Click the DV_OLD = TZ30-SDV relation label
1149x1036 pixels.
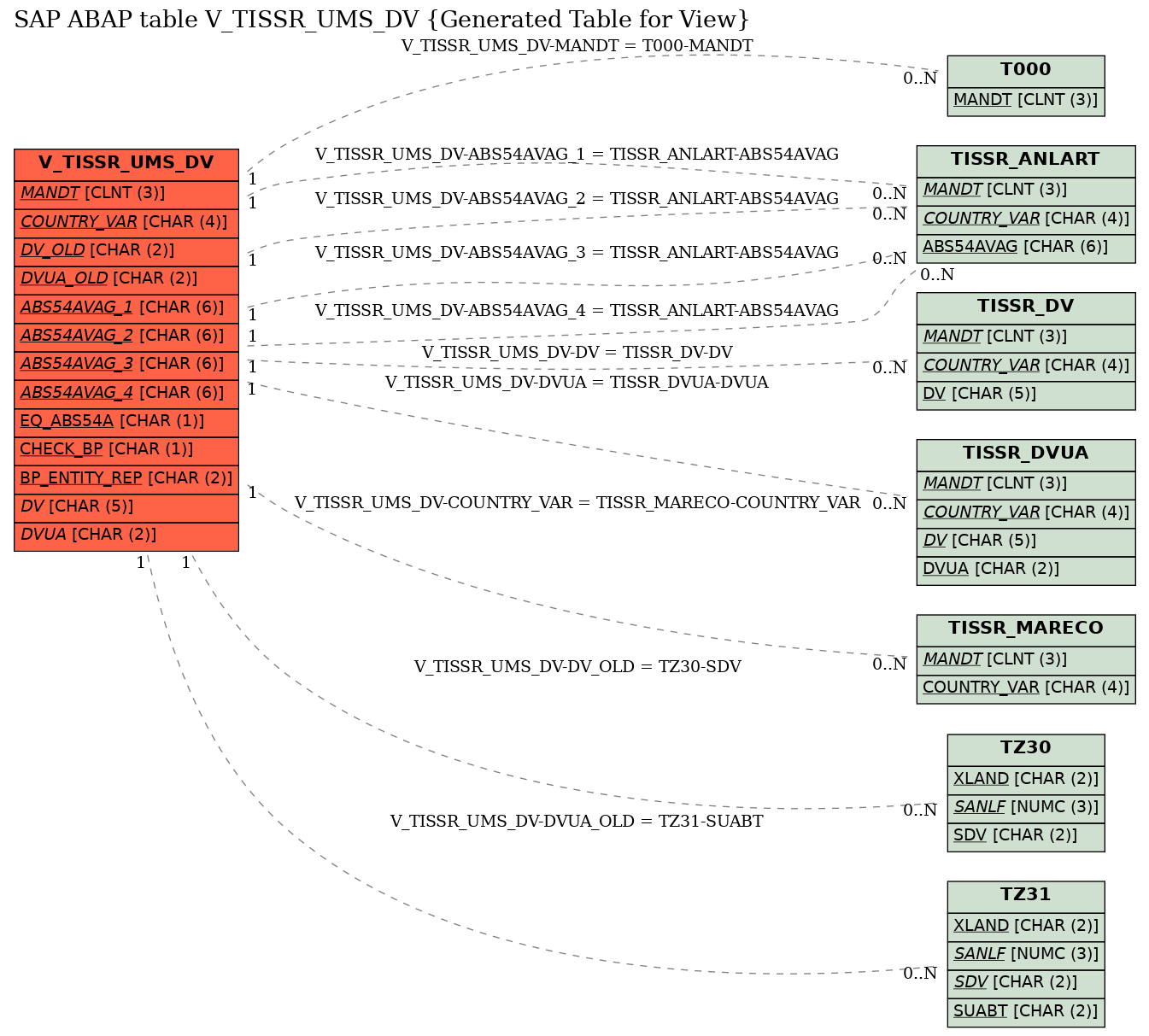577,667
